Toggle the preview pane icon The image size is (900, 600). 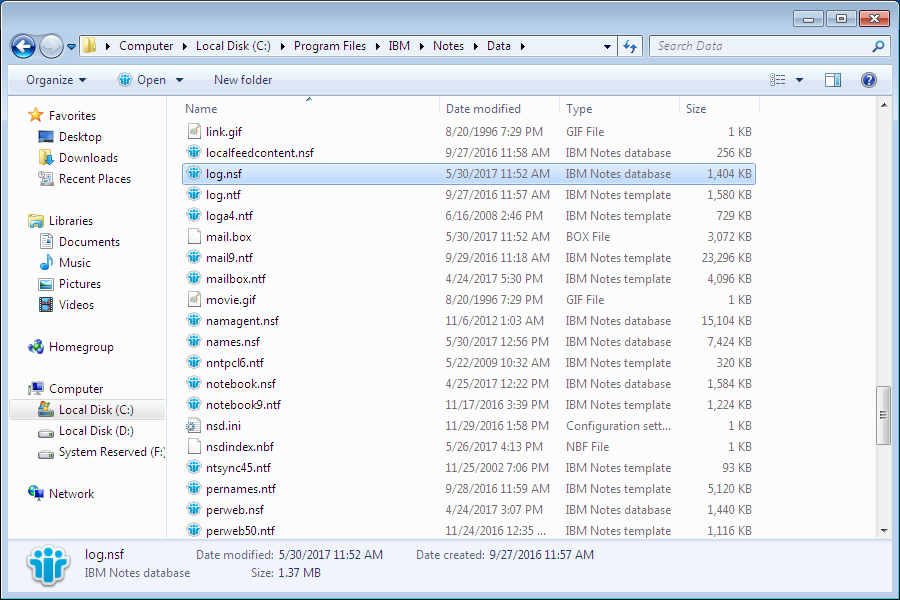click(x=832, y=80)
